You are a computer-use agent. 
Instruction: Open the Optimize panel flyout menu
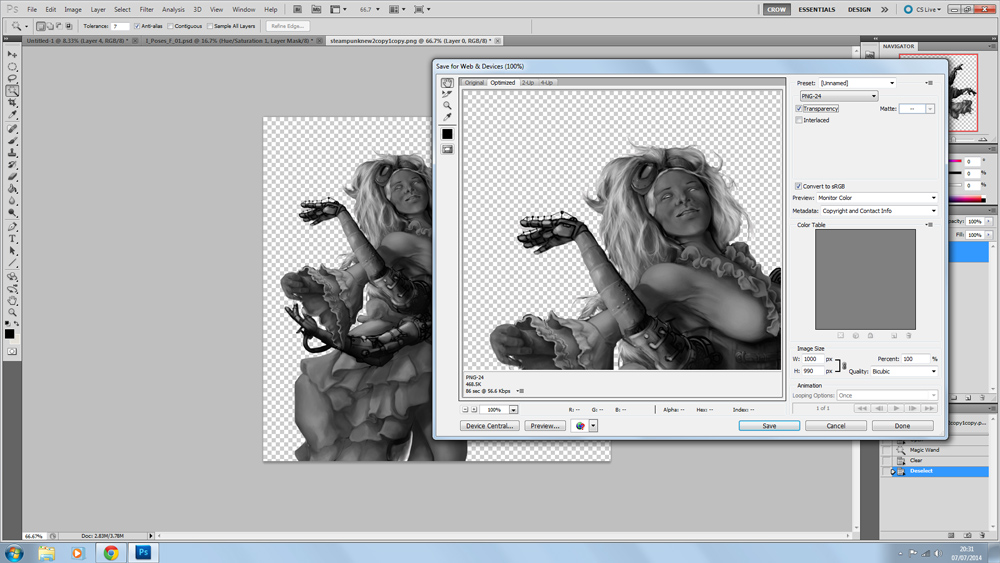[x=929, y=83]
